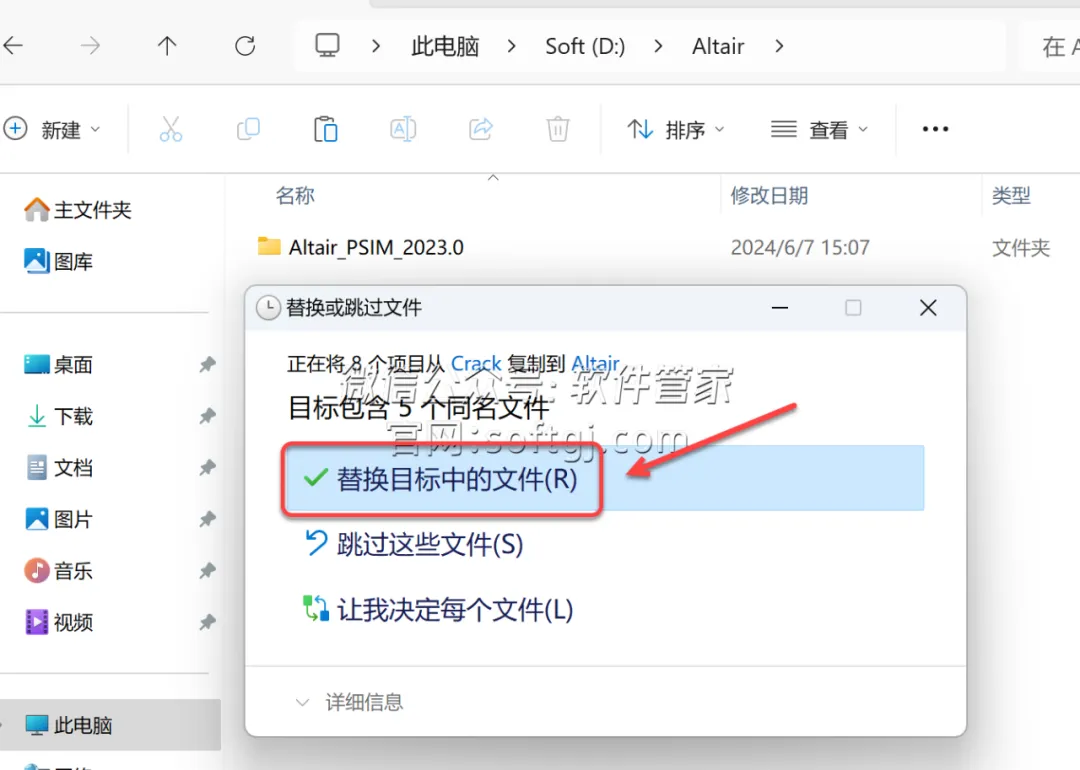Unpin 视频 using its pin icon

[x=207, y=622]
